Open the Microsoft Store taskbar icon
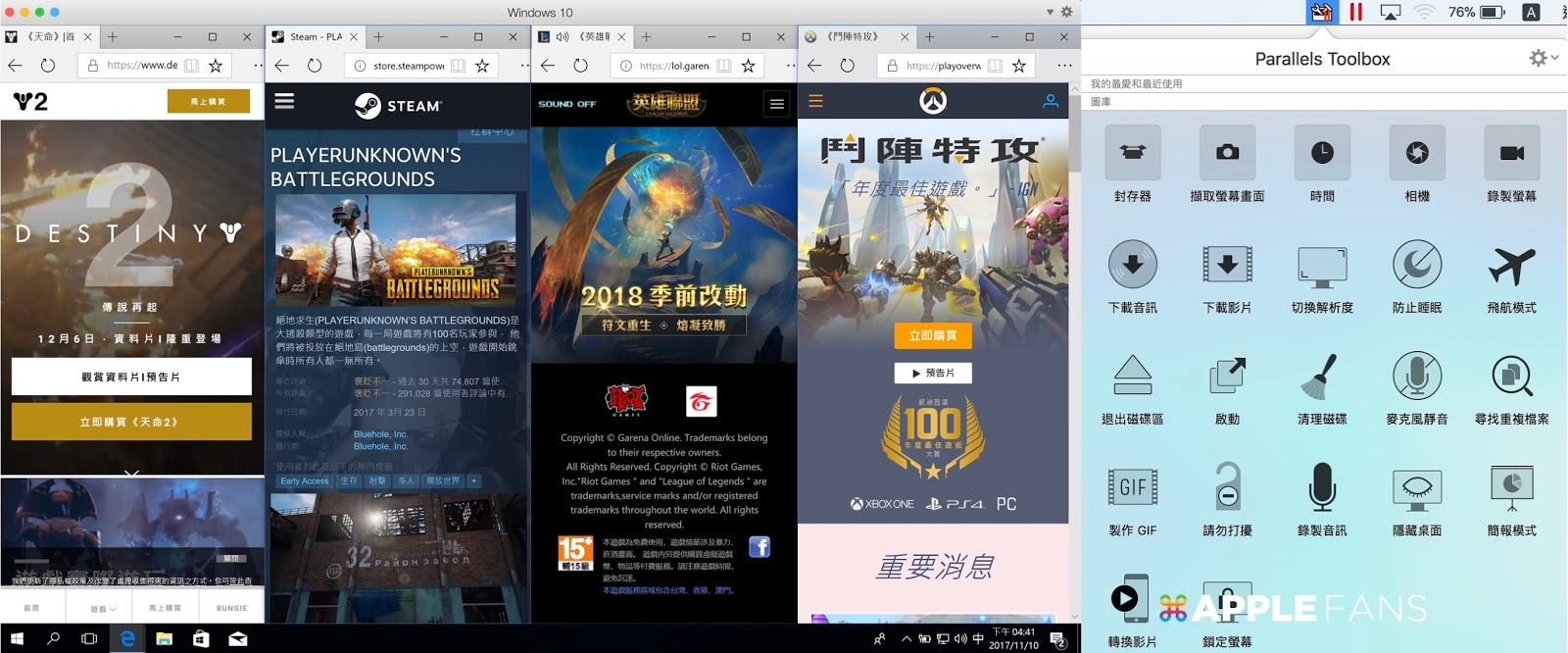Viewport: 1568px width, 653px height. point(201,638)
